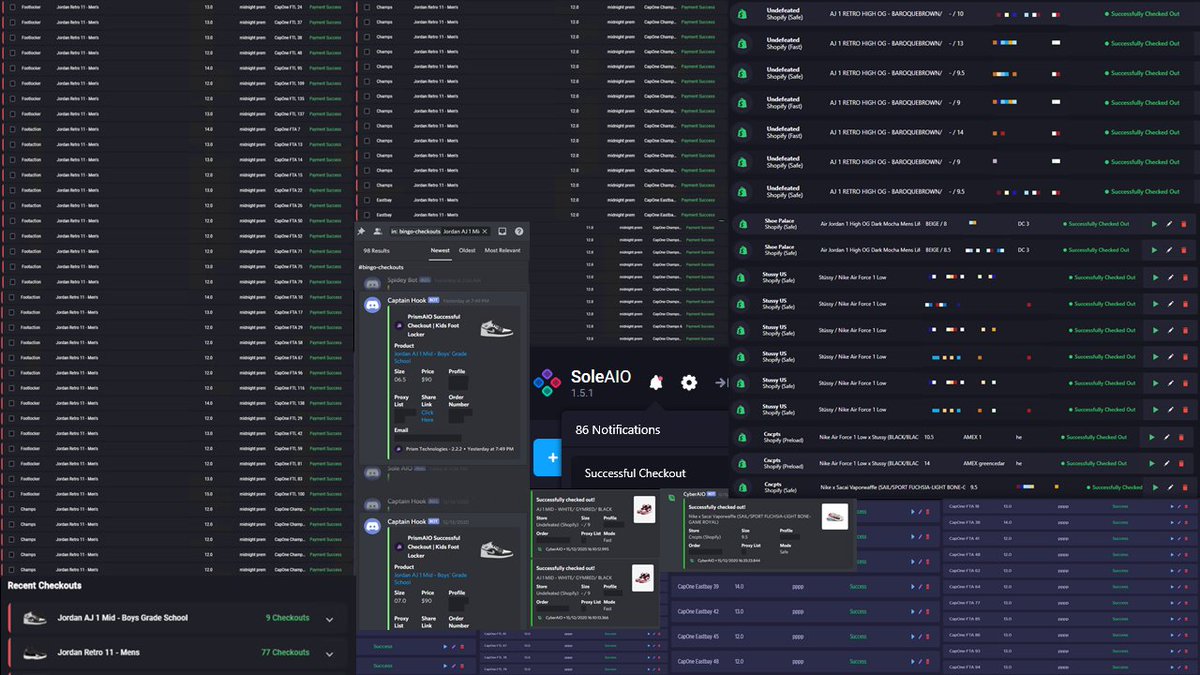The height and width of the screenshot is (675, 1200).
Task: Open the SoleAIO notifications bell
Action: [656, 382]
